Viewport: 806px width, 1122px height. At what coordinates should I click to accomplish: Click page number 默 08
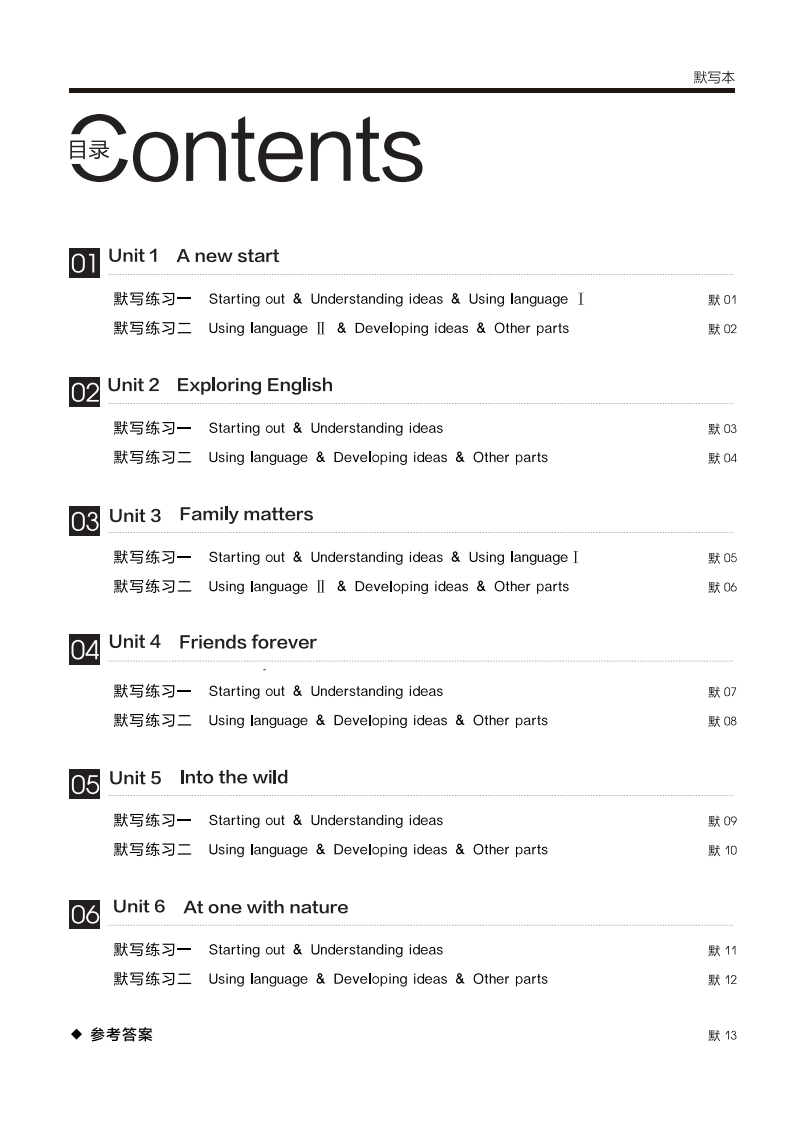(722, 721)
